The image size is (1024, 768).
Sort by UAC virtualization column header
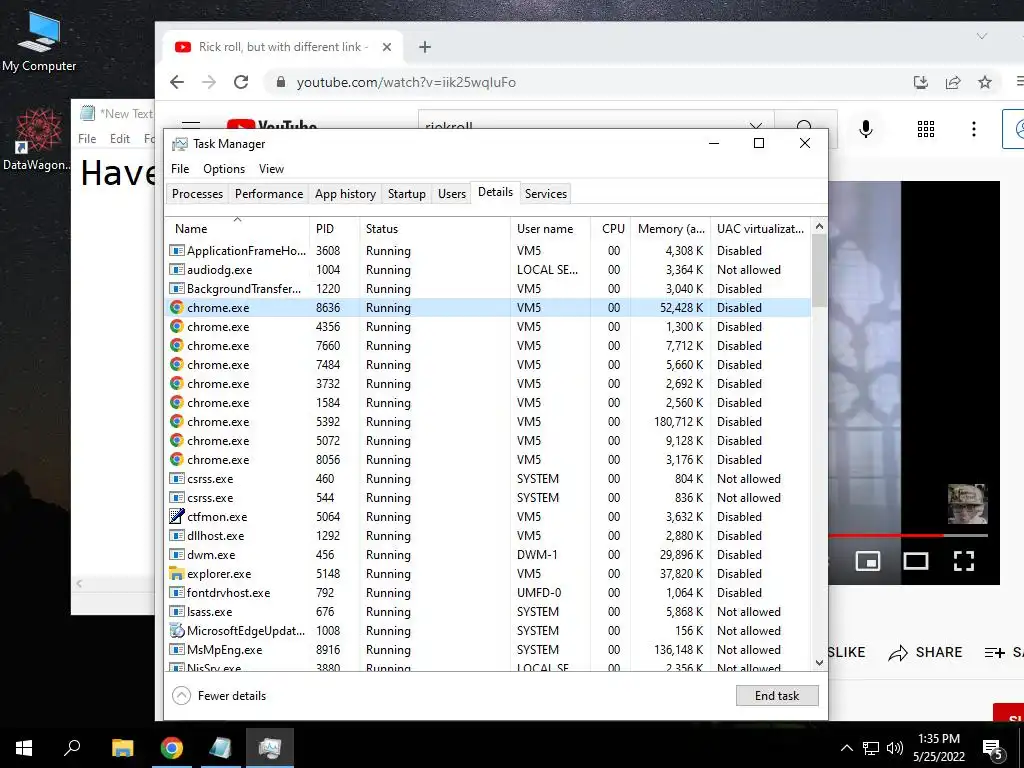(760, 229)
